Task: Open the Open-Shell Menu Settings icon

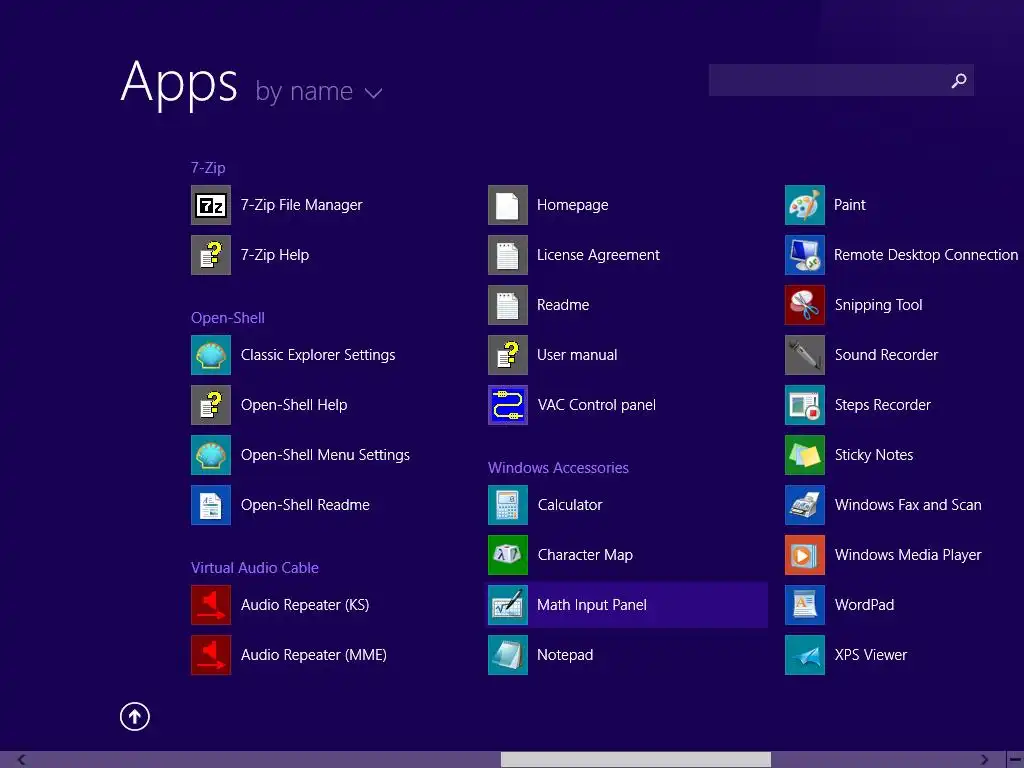Action: 210,455
